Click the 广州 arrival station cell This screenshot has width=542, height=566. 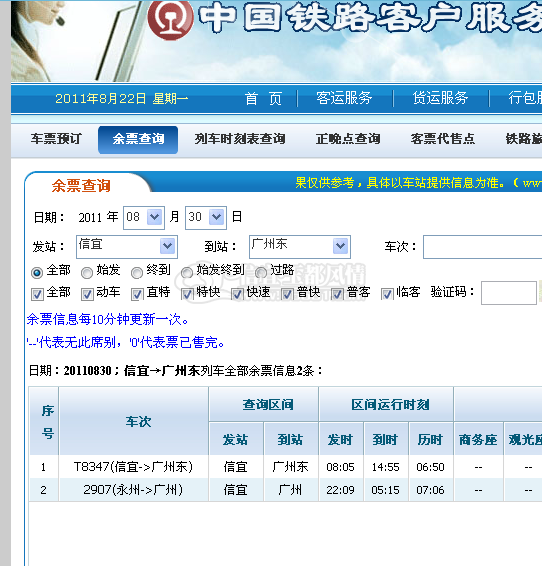[290, 490]
